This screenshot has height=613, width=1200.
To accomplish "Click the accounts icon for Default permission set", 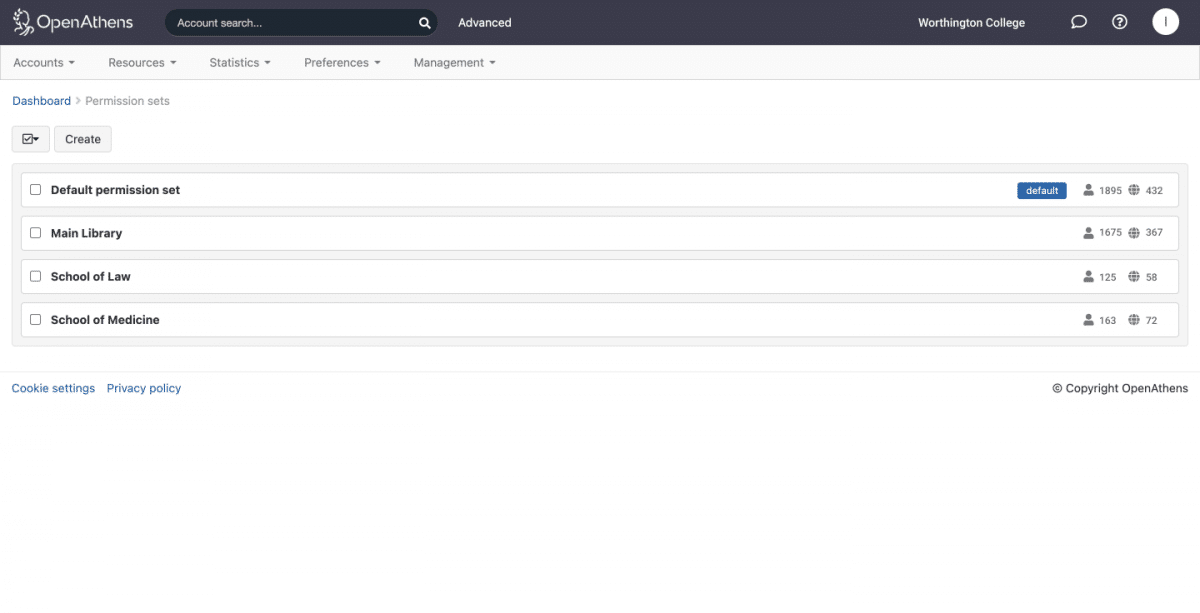I will (x=1089, y=190).
